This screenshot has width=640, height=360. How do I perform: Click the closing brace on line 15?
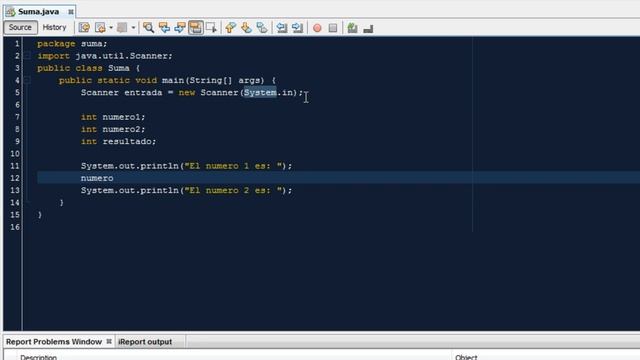[x=40, y=215]
